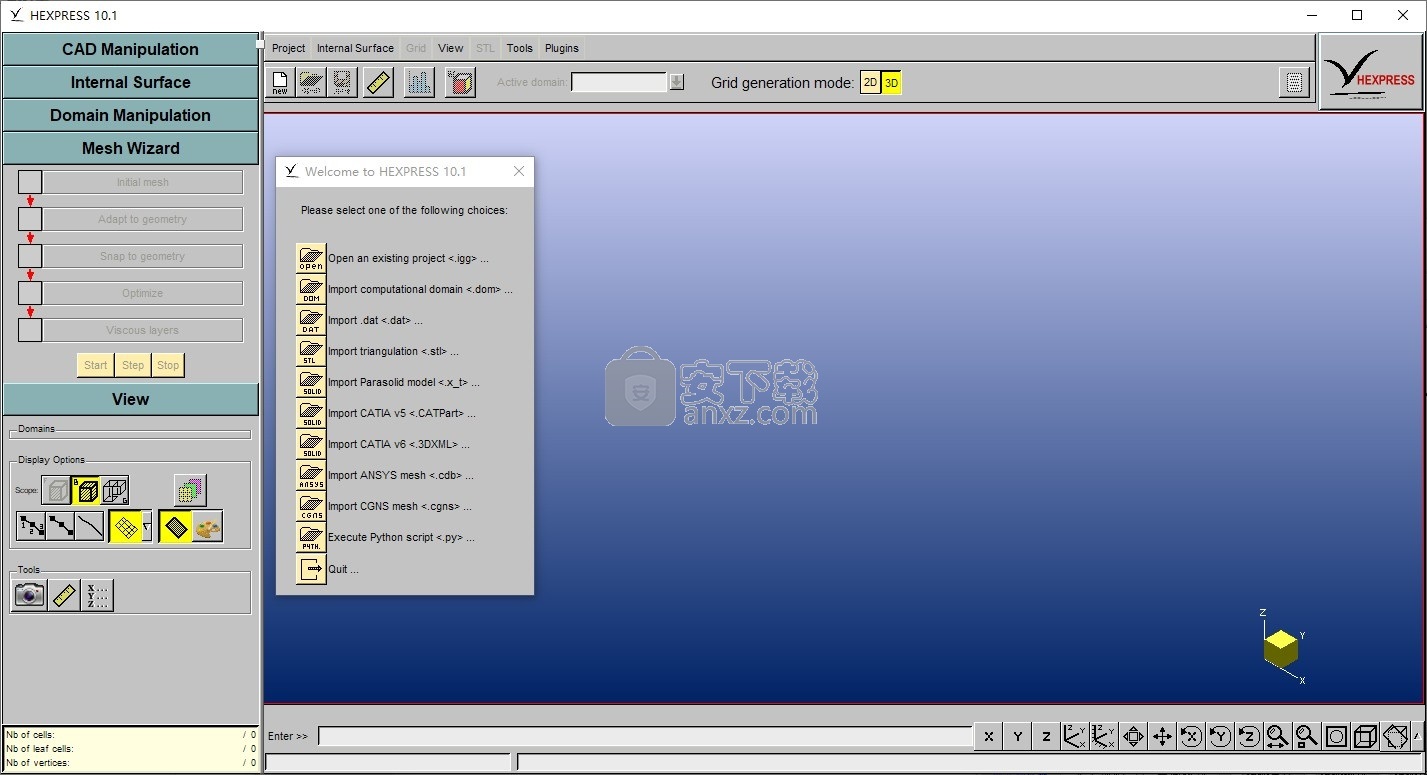The height and width of the screenshot is (775, 1427).
Task: Open the Project menu
Action: 288,48
